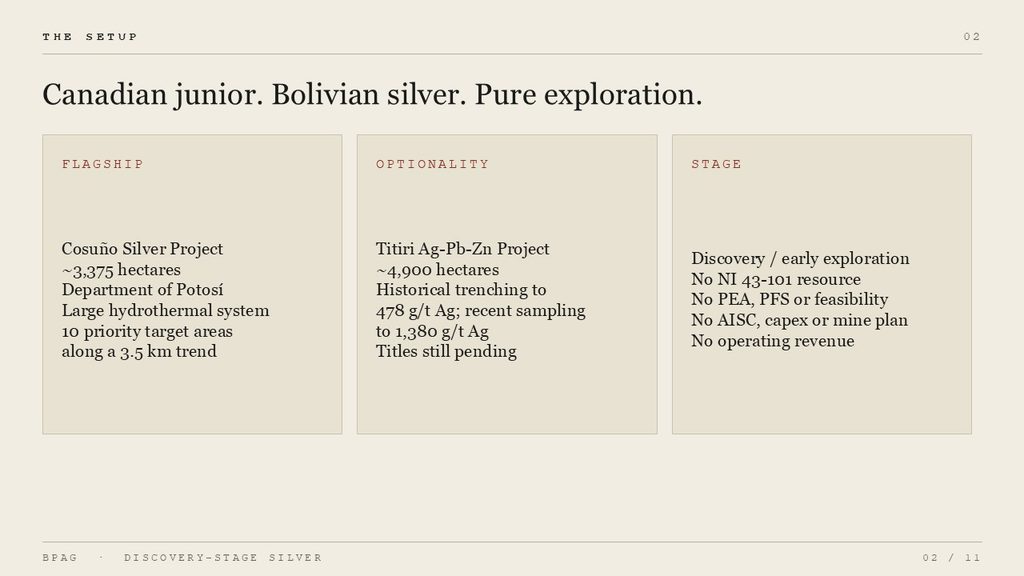Select the ~3,375 hectares text

tap(121, 270)
